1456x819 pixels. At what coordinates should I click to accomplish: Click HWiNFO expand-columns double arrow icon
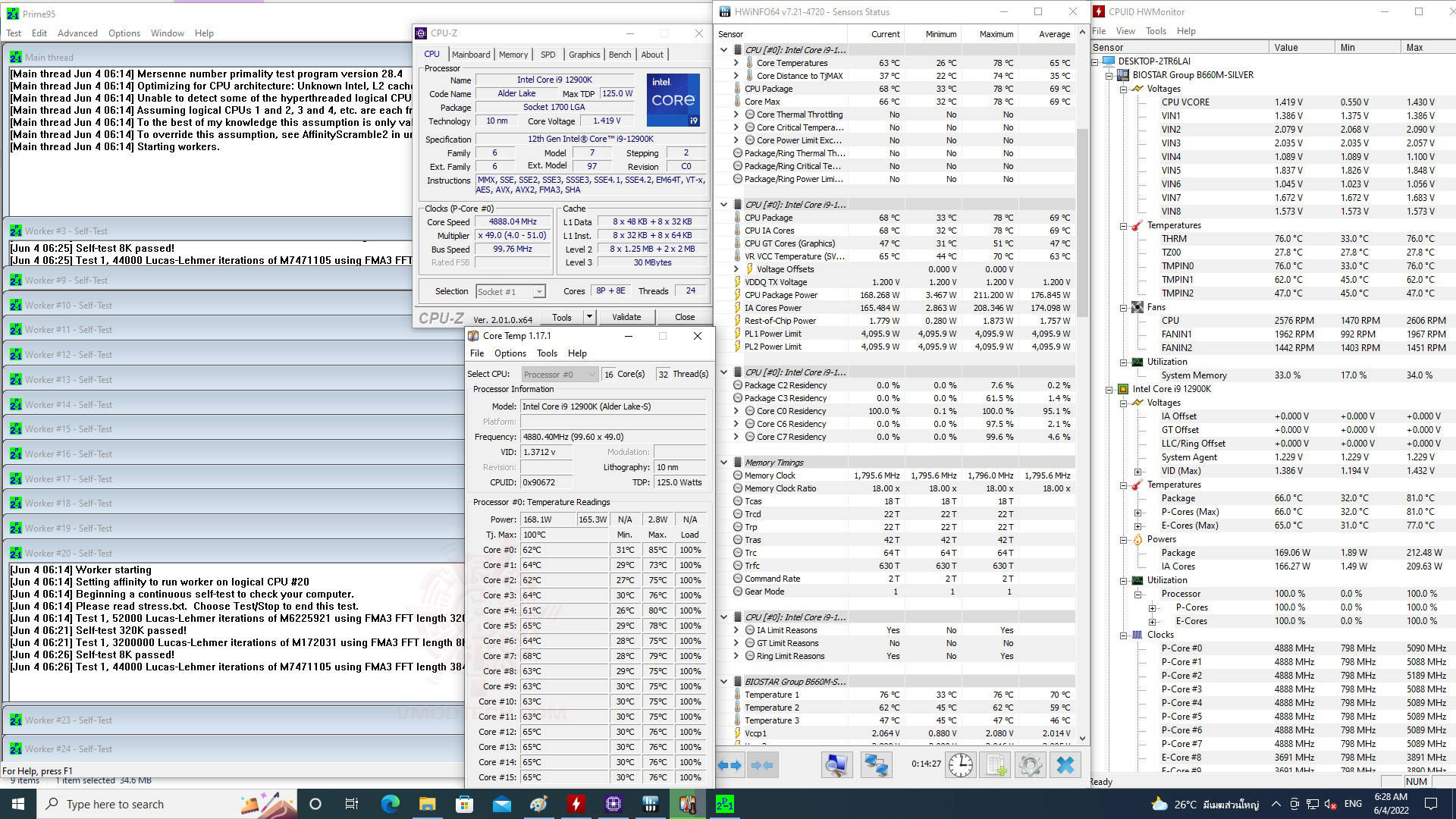730,765
